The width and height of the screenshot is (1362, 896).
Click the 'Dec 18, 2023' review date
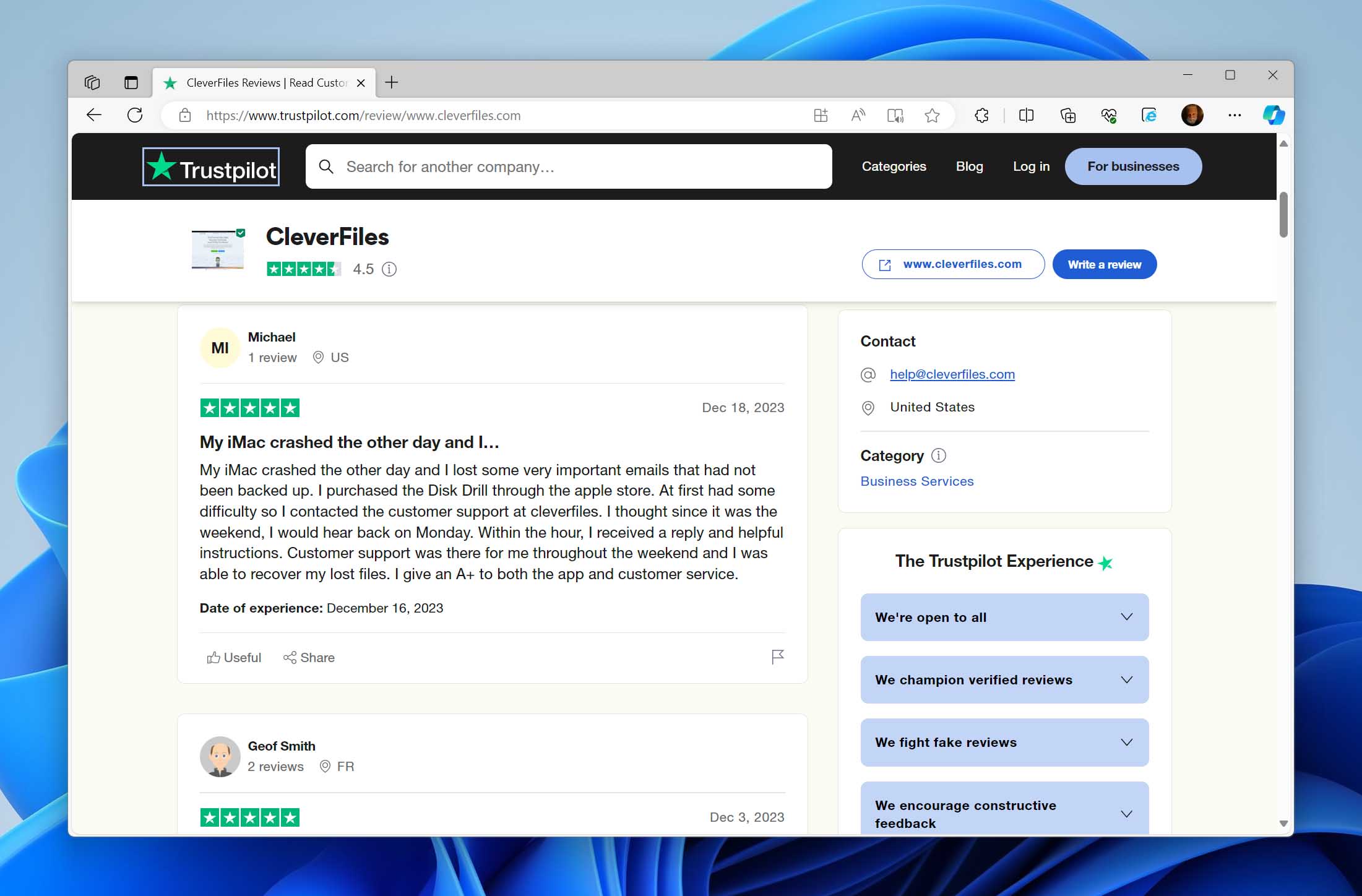click(x=743, y=408)
